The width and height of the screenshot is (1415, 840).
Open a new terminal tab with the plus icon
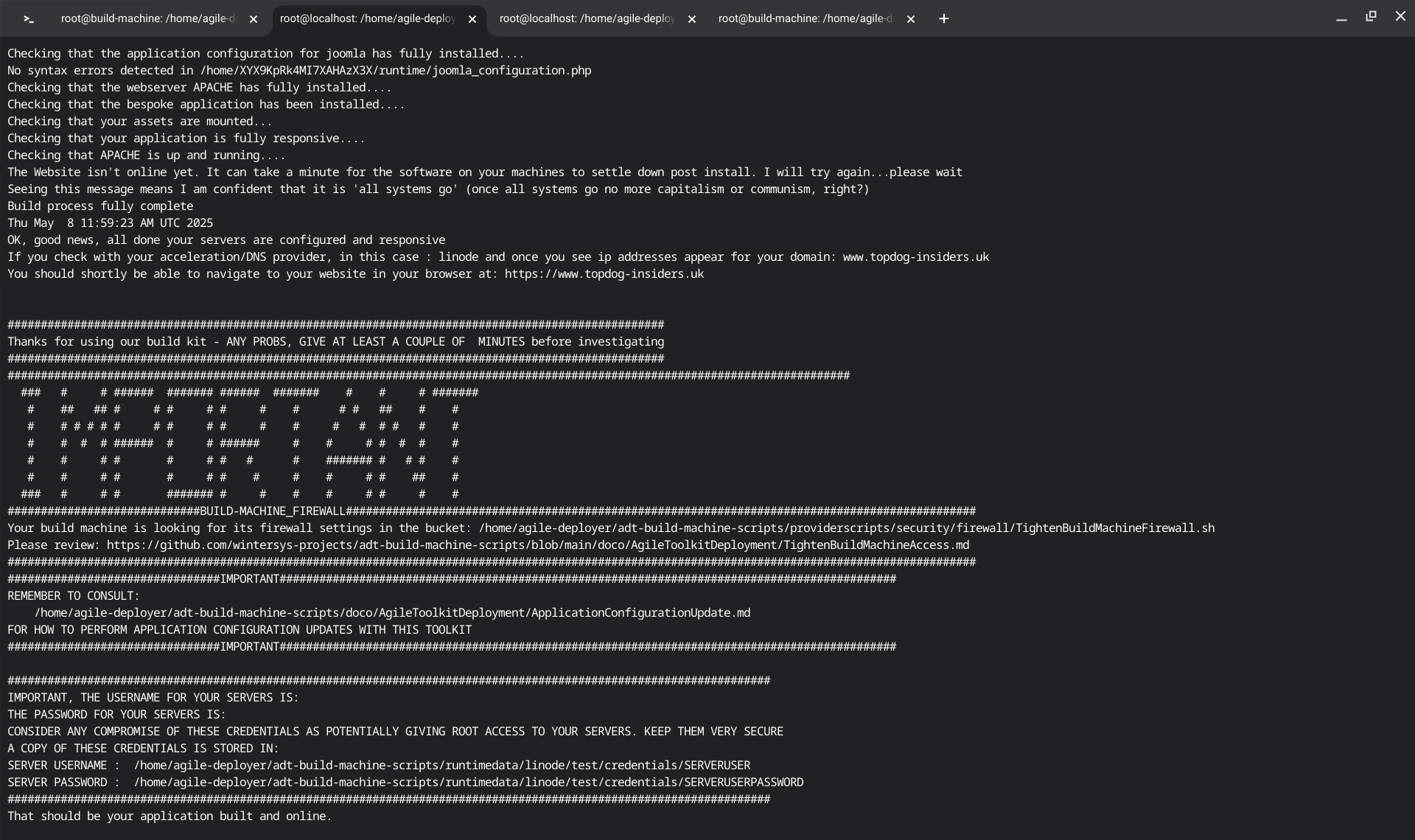[x=944, y=19]
